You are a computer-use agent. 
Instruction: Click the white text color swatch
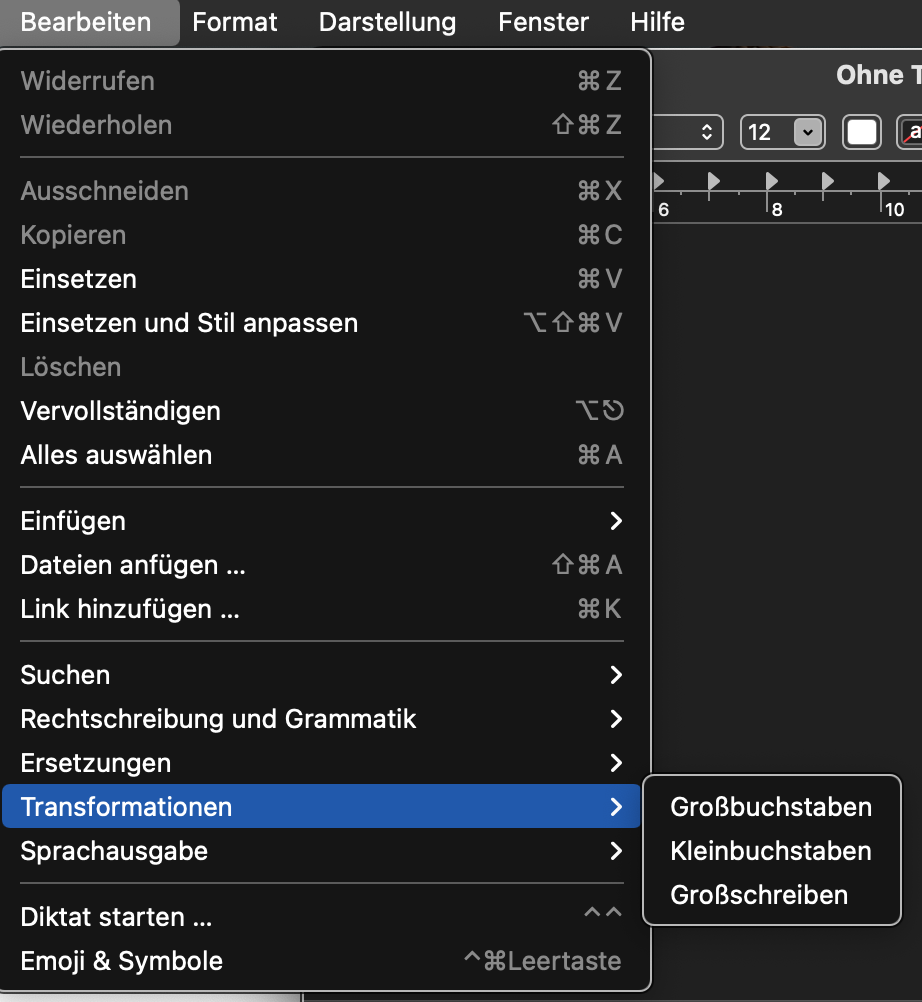click(x=862, y=132)
